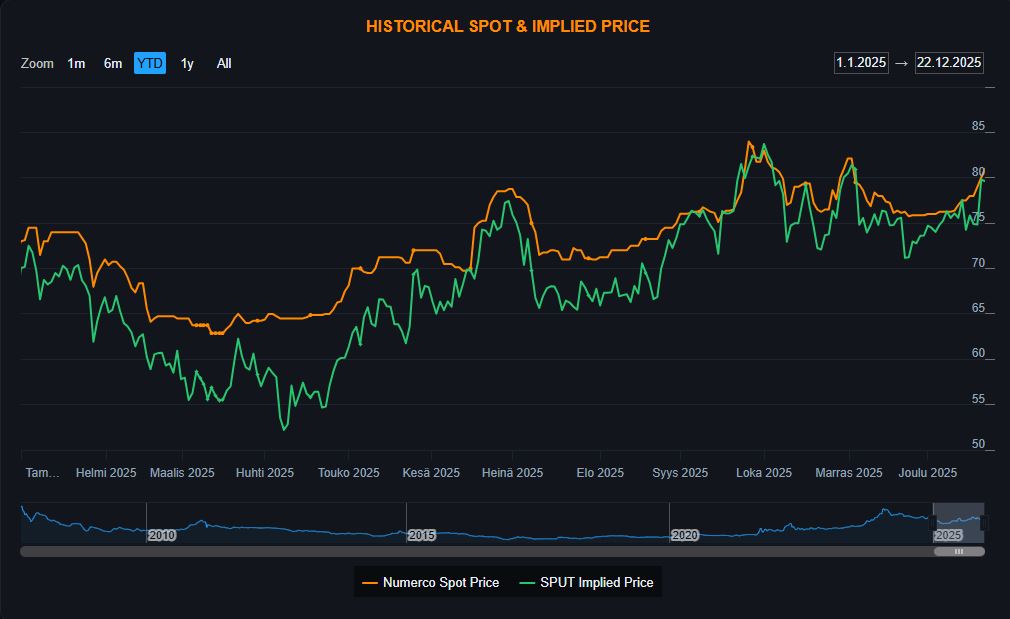Click the Heinä 2025 x-axis label

click(x=512, y=473)
